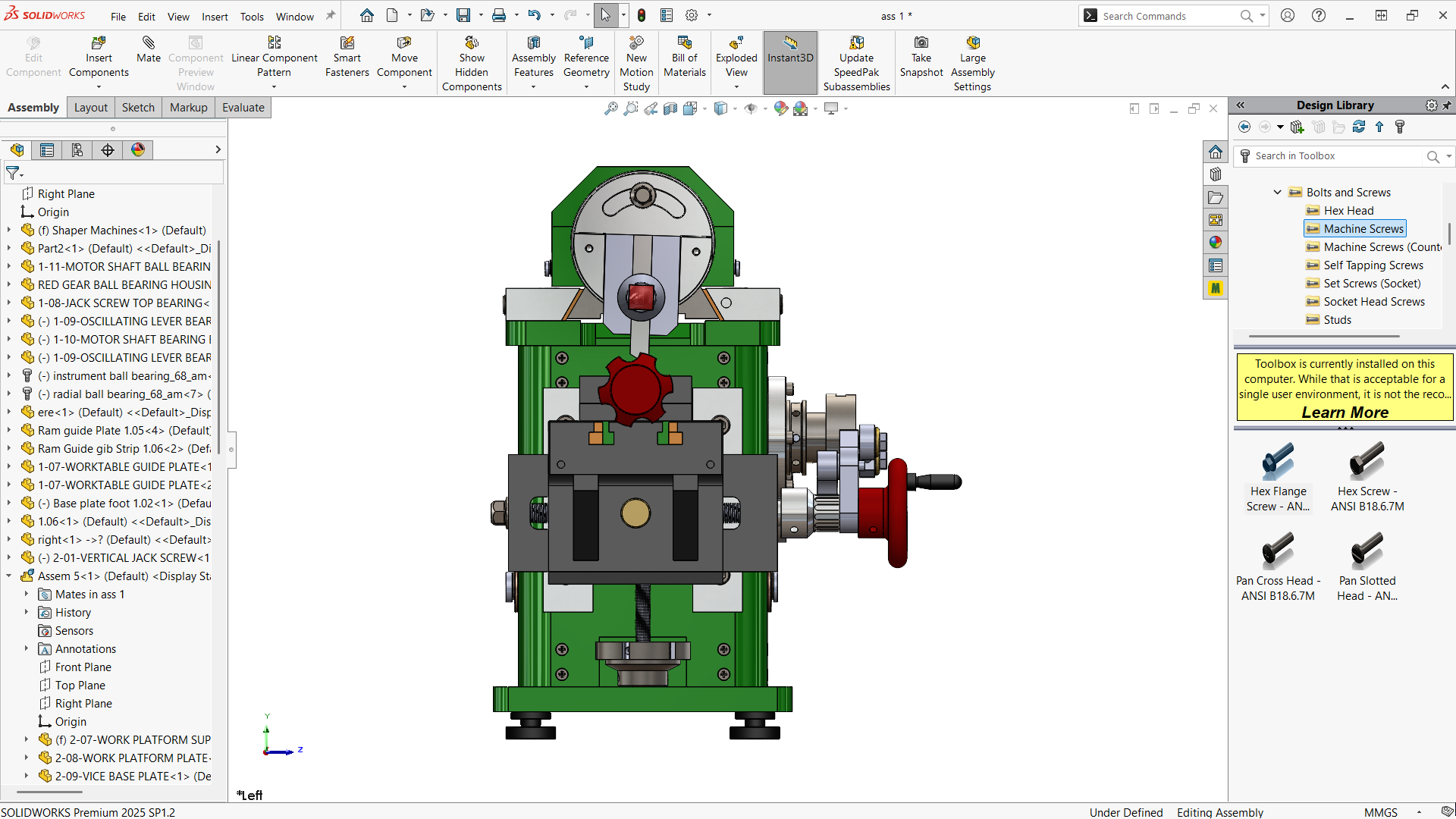This screenshot has height=819, width=1456.
Task: Collapse the Assem 5<1> tree node
Action: (9, 576)
